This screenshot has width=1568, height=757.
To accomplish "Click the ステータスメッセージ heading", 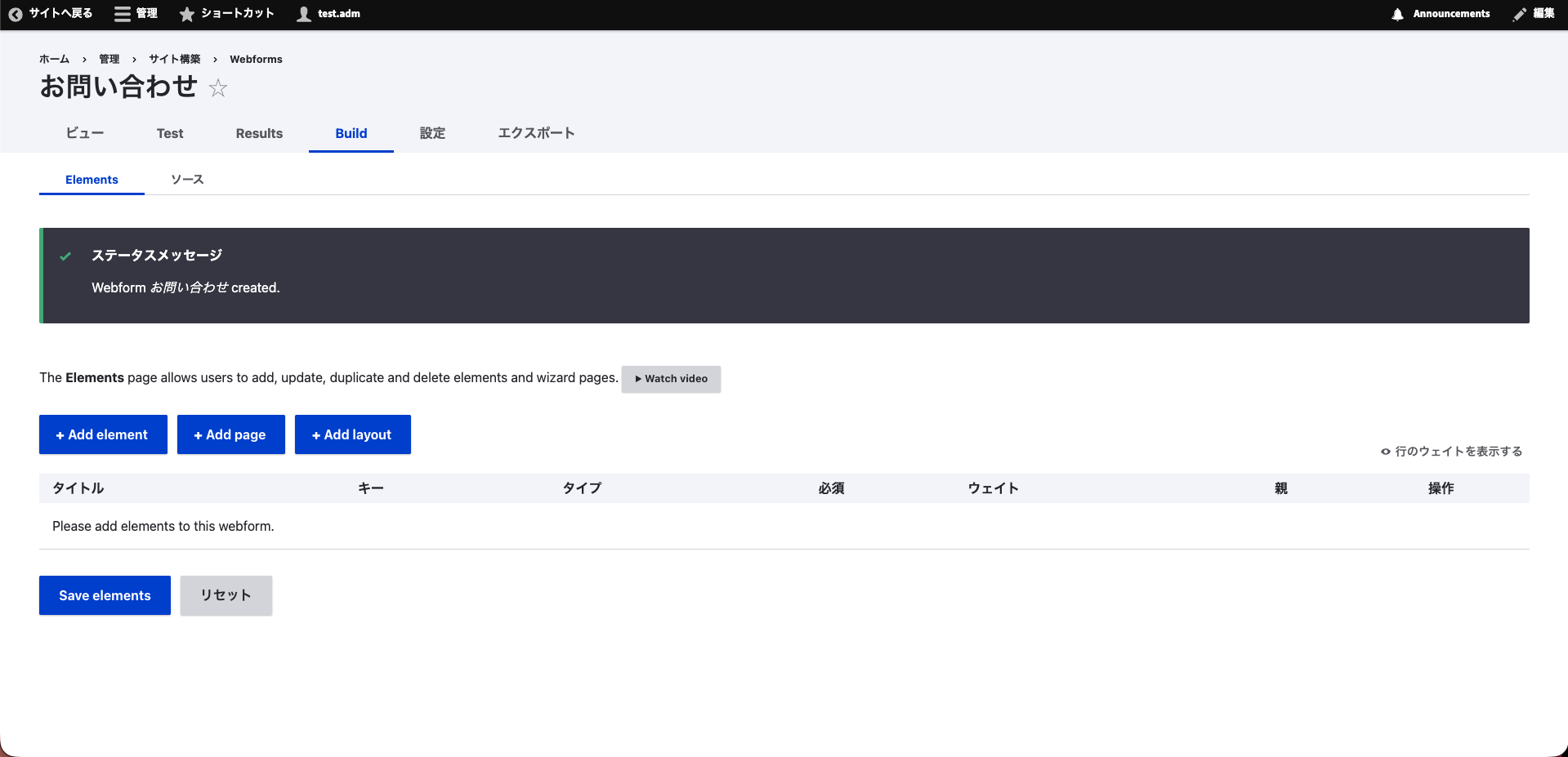I will pos(157,256).
